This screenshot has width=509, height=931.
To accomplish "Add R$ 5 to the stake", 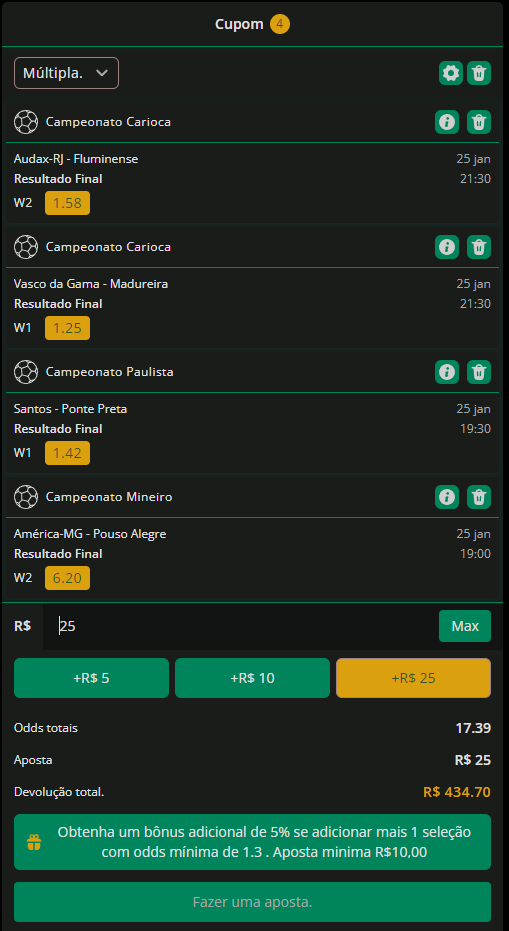I will [91, 677].
